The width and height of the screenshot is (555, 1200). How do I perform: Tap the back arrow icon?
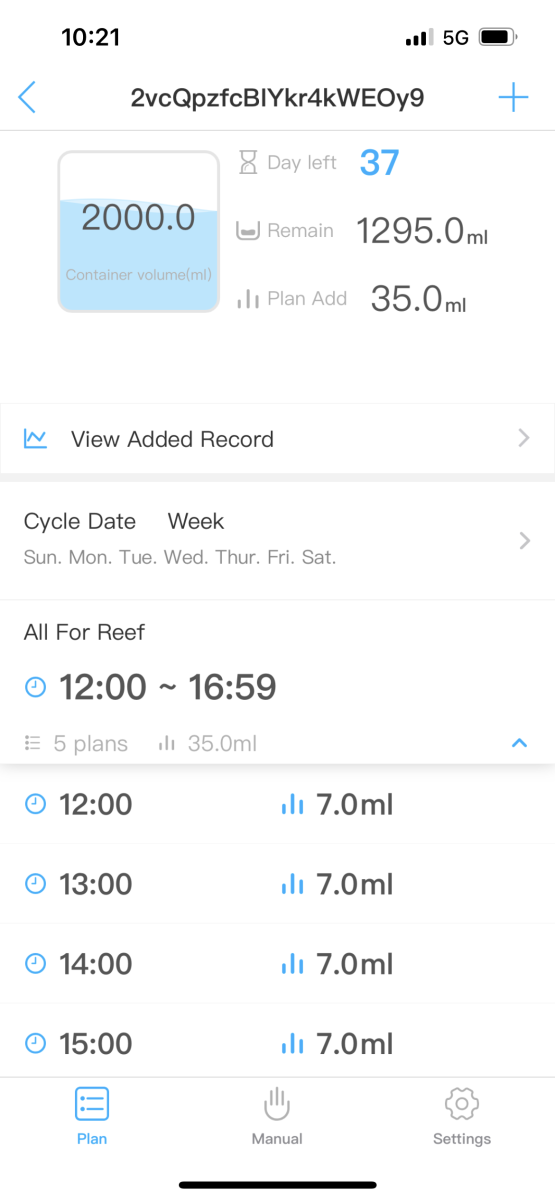click(x=27, y=98)
